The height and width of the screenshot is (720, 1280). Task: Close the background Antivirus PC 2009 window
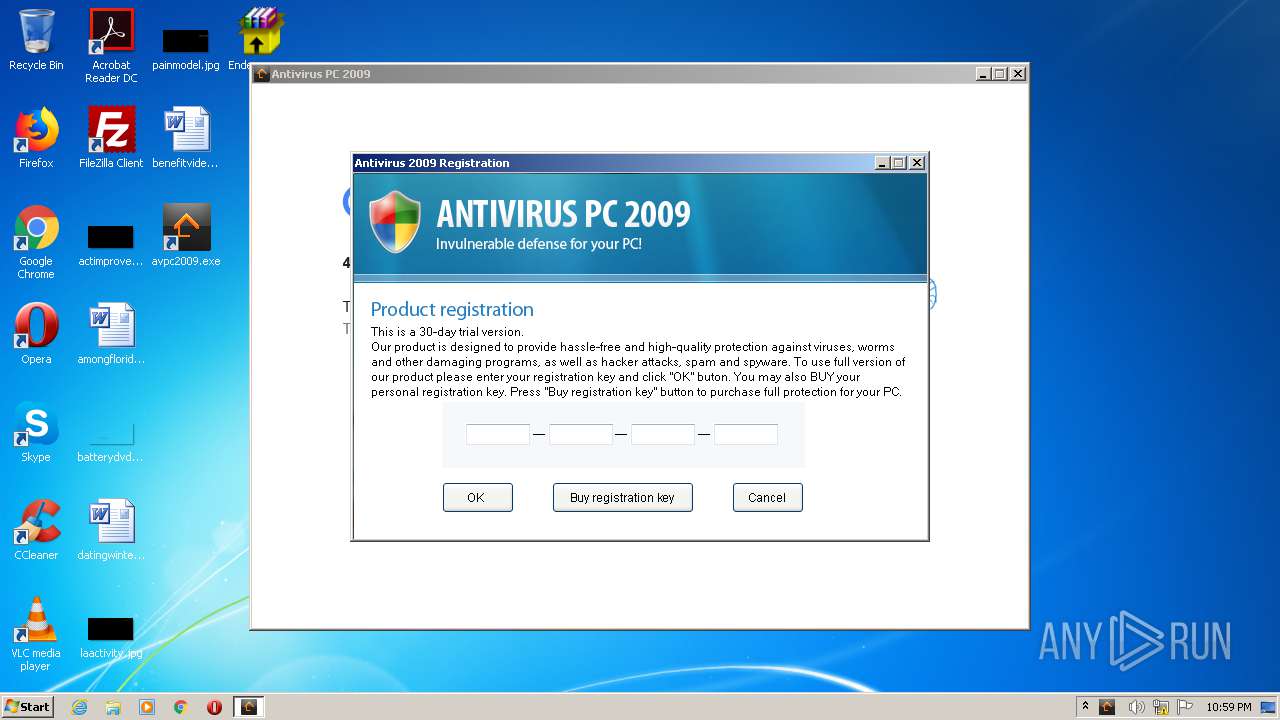pyautogui.click(x=1017, y=74)
